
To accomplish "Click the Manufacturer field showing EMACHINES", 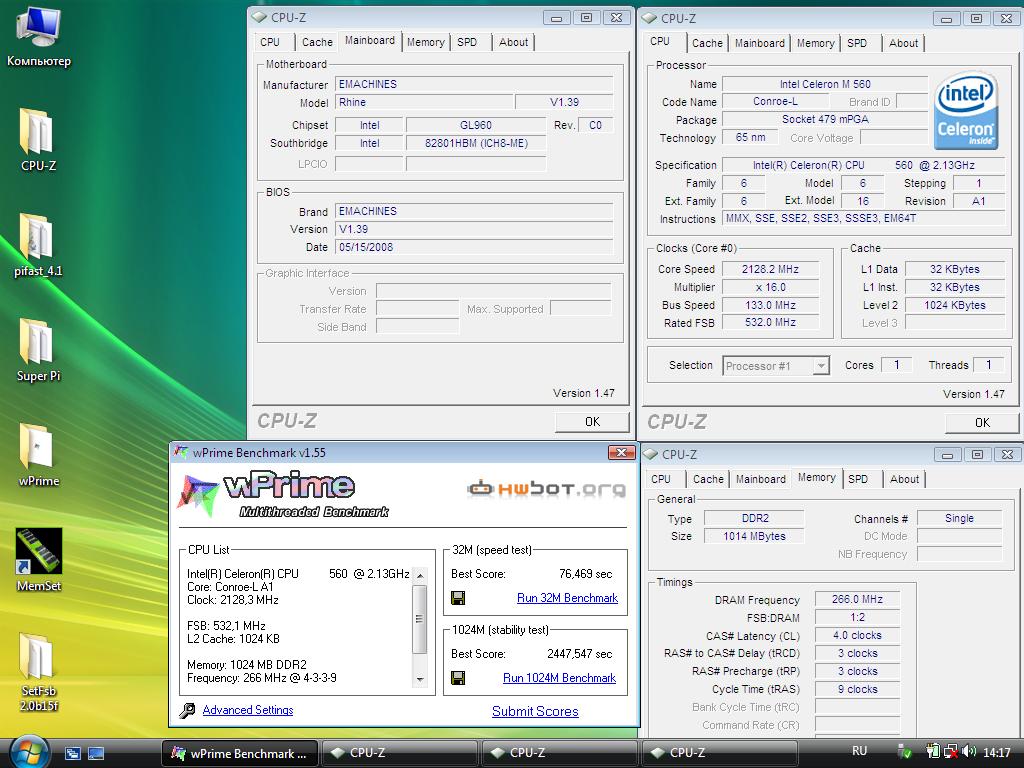I will tap(474, 84).
